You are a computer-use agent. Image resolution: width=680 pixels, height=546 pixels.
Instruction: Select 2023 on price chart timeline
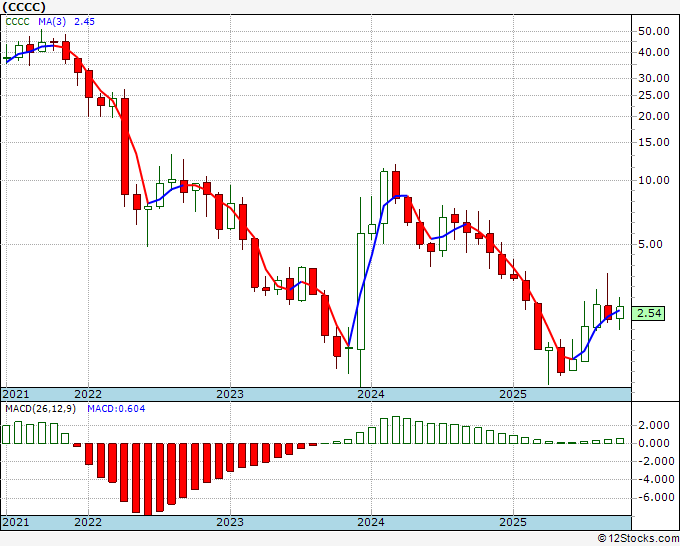coord(230,394)
